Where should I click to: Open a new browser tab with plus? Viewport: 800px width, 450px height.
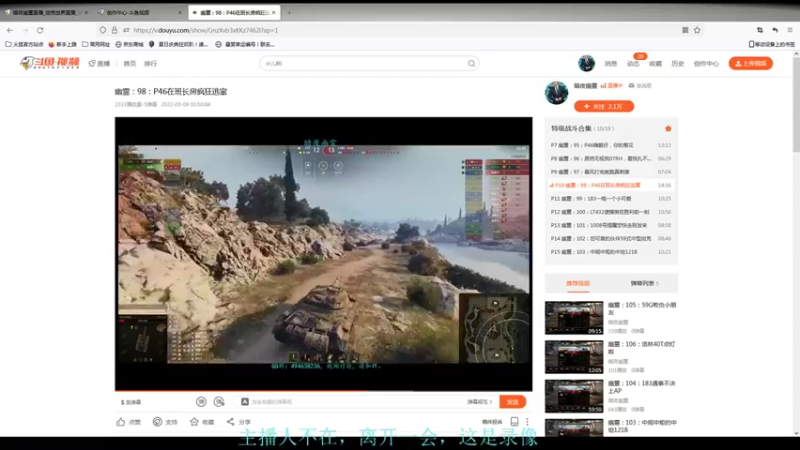tap(289, 12)
